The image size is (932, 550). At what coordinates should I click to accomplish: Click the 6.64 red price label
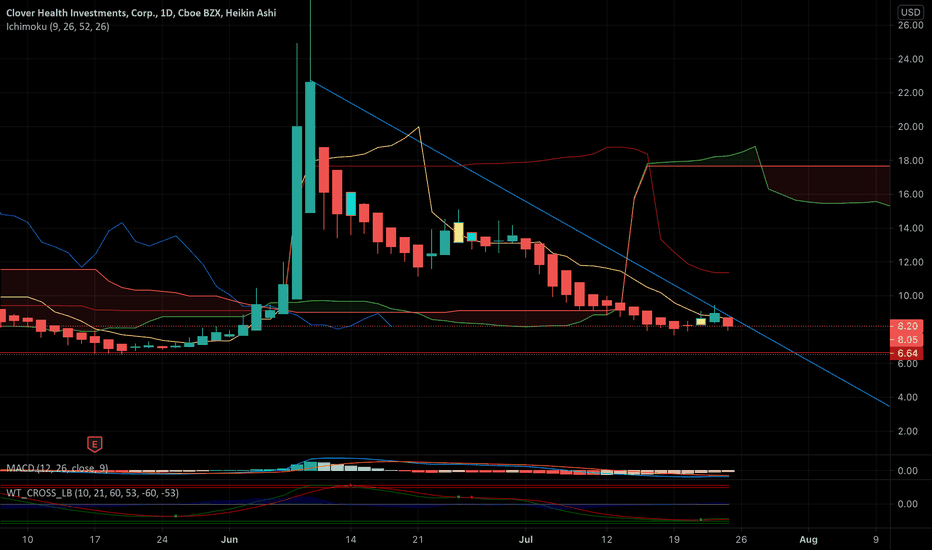point(907,353)
